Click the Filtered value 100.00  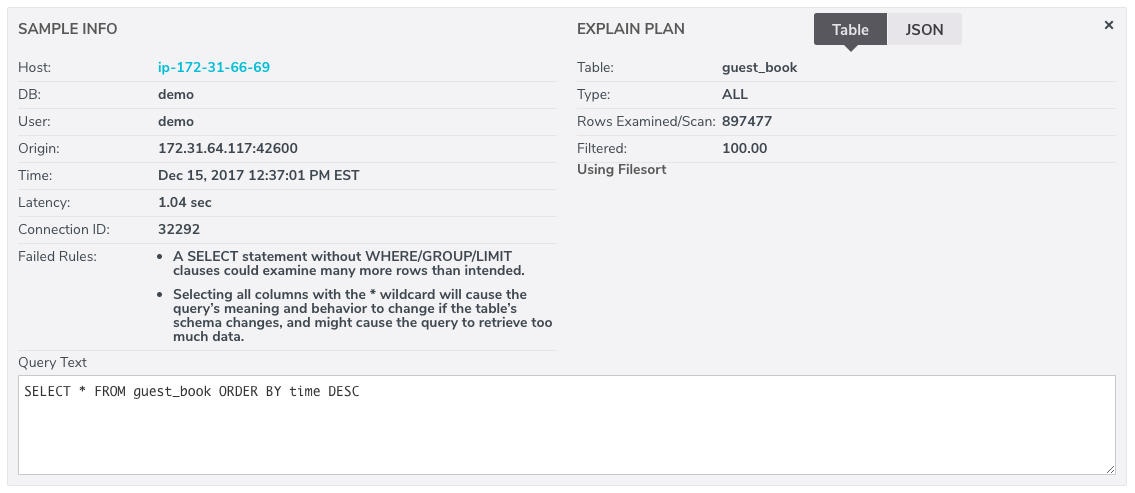point(745,148)
